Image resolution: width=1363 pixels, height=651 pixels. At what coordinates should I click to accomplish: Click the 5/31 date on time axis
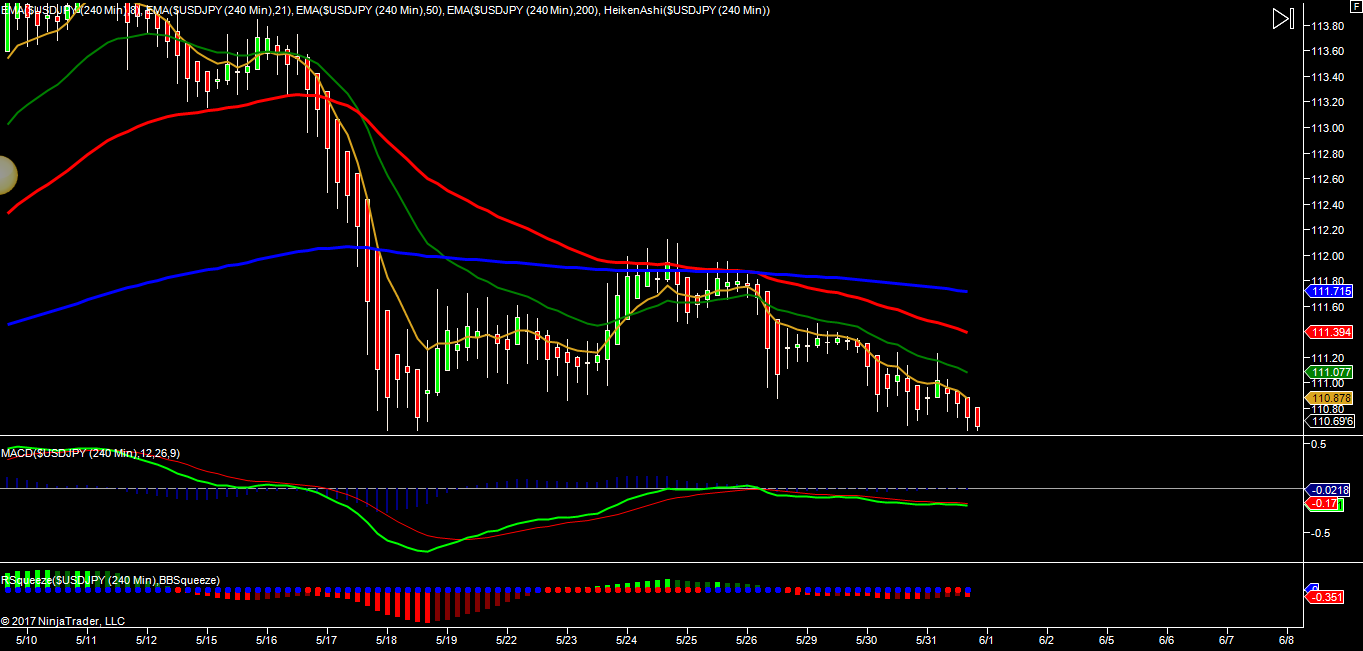point(927,639)
